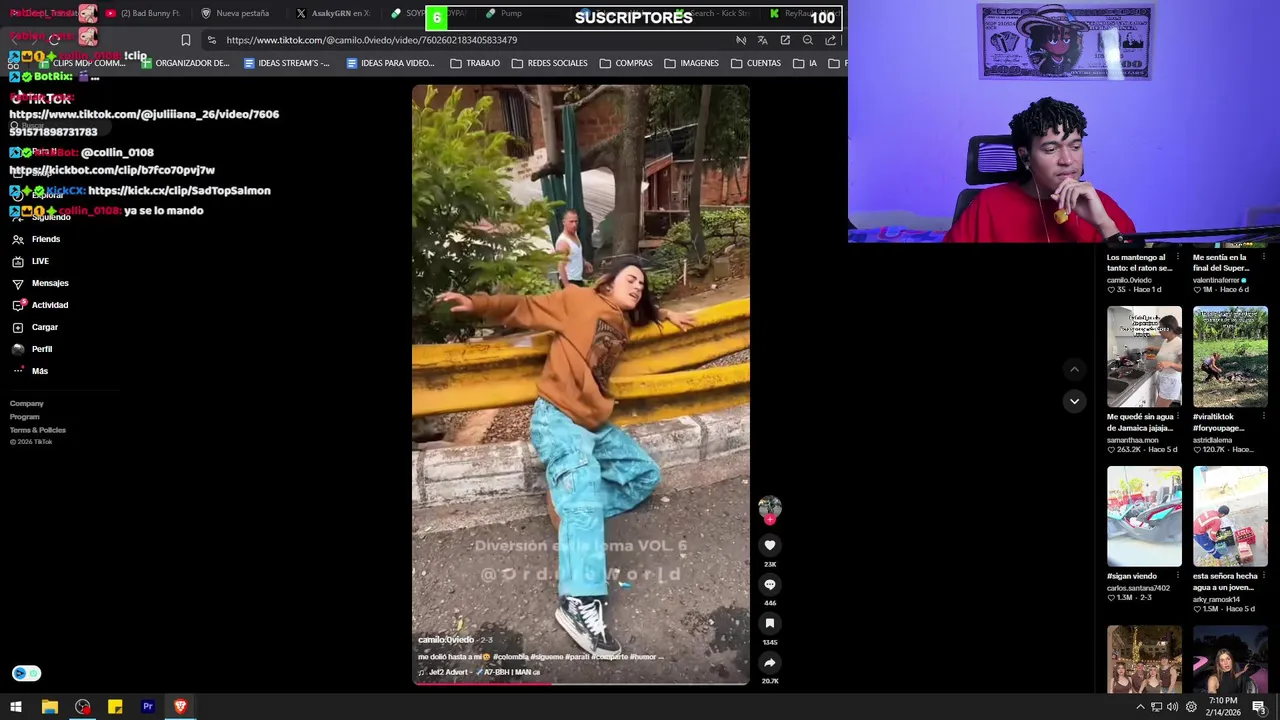Screen dimensions: 1280x720
Task: Expand the REDES SOCIALES bookmarks folder
Action: coord(550,63)
